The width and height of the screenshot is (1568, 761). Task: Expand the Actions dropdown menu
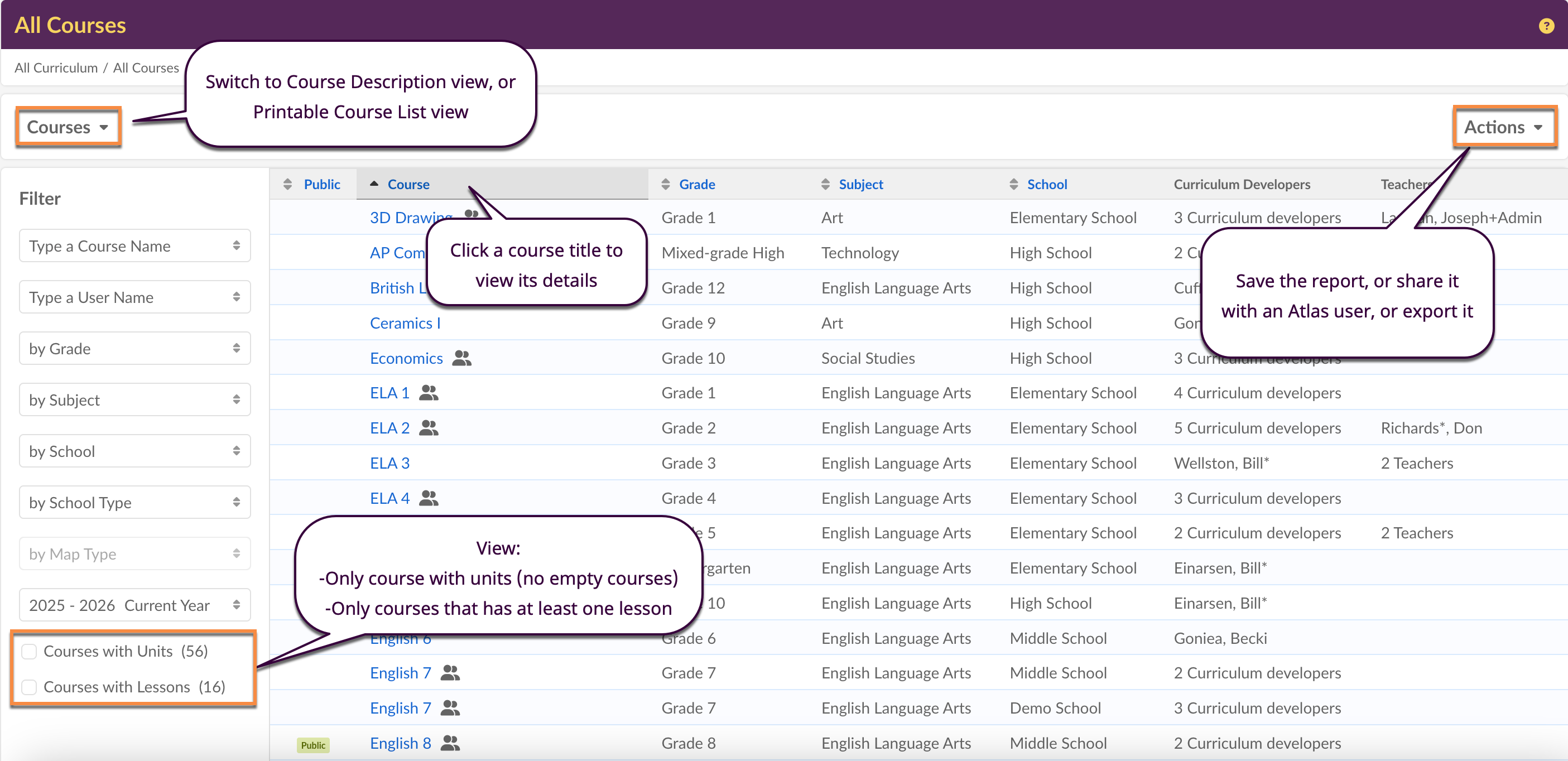point(1503,127)
